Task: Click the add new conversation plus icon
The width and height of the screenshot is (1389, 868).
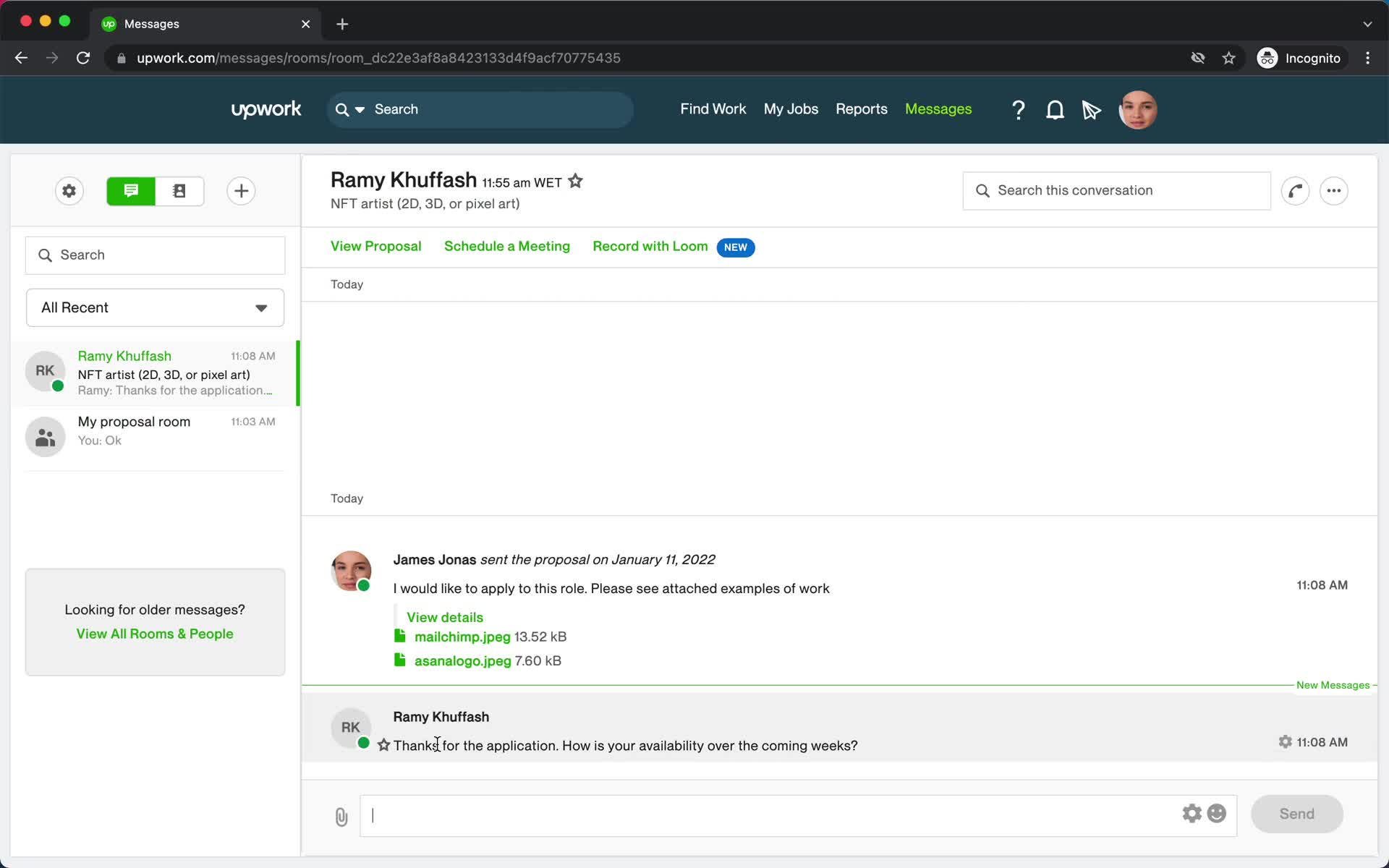Action: pos(240,191)
